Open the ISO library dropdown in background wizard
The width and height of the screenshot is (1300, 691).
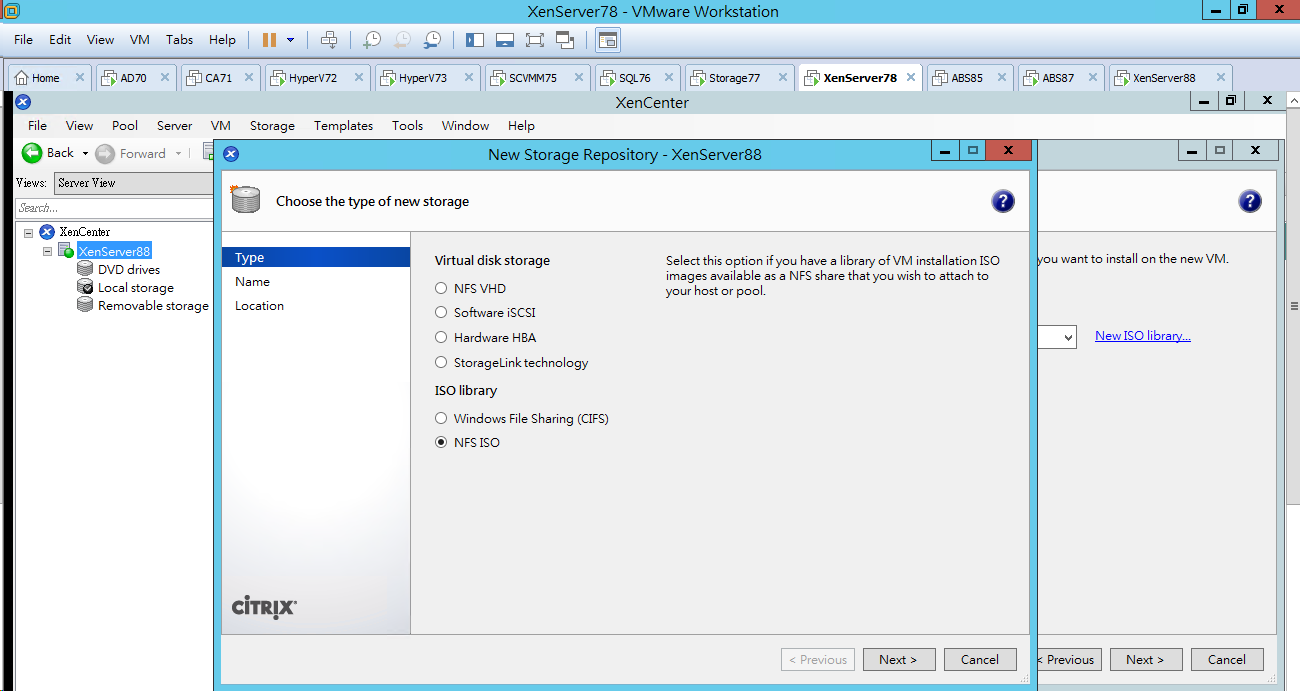coord(1068,337)
